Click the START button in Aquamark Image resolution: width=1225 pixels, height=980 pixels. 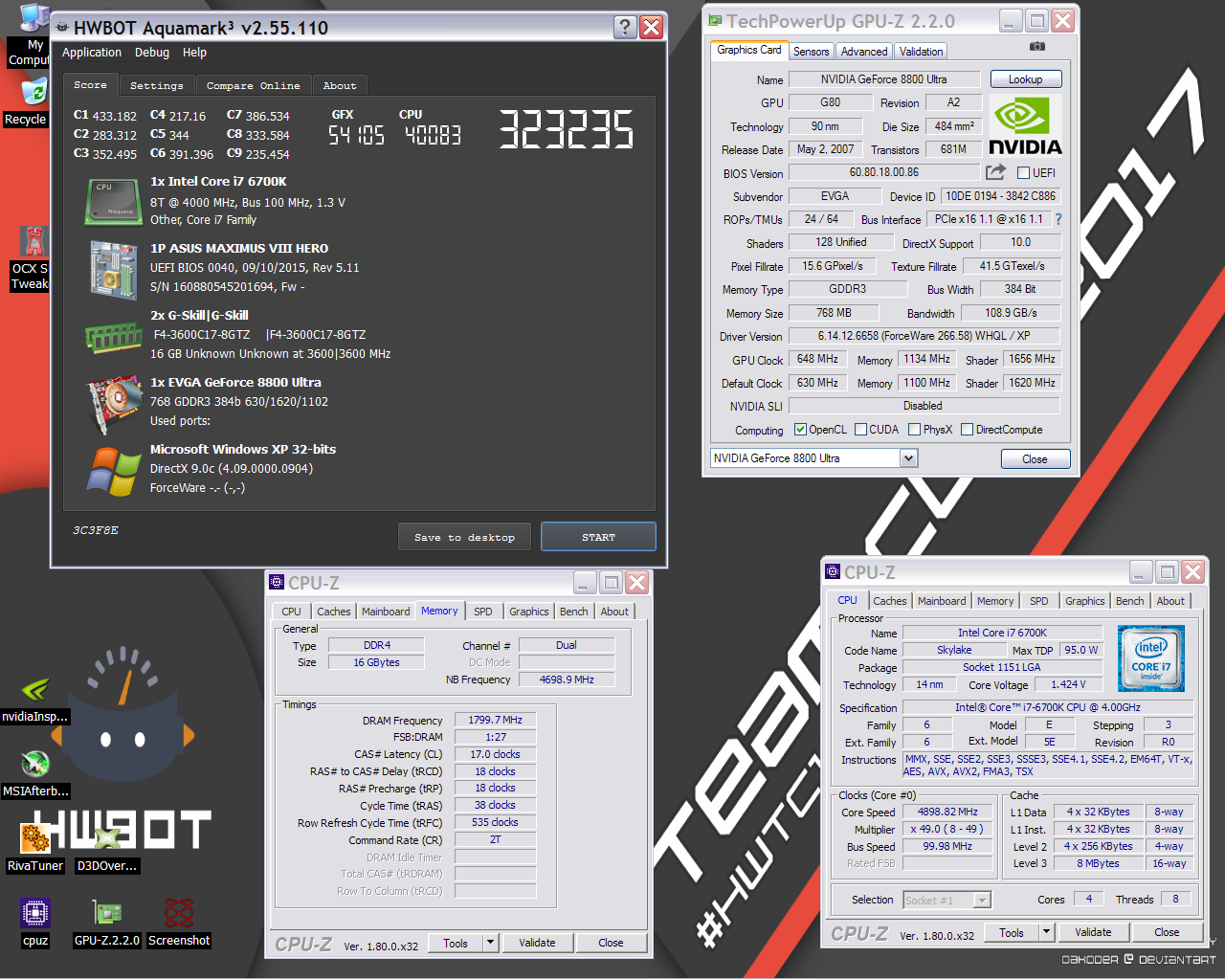[x=598, y=537]
